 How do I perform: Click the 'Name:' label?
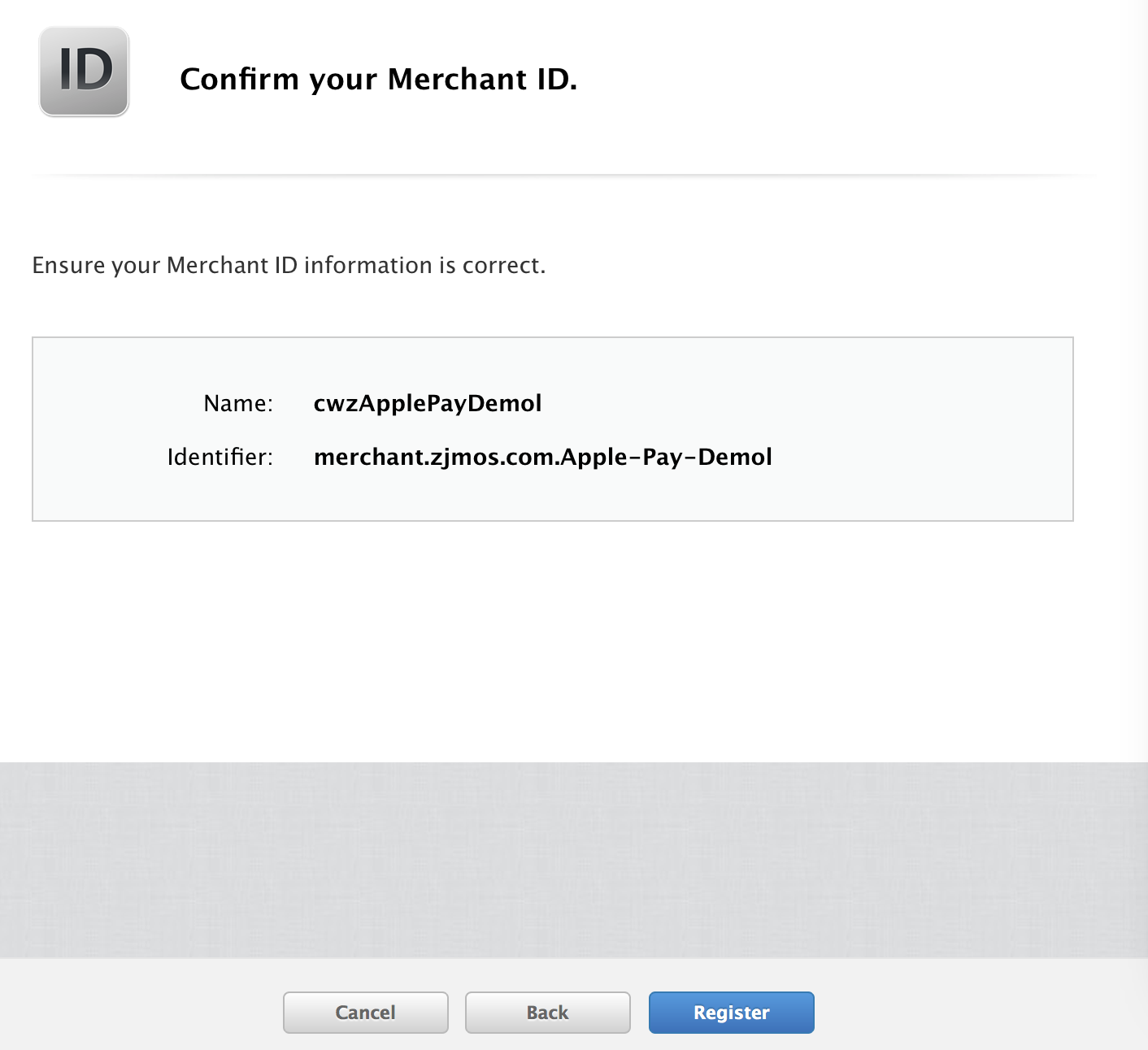(238, 403)
